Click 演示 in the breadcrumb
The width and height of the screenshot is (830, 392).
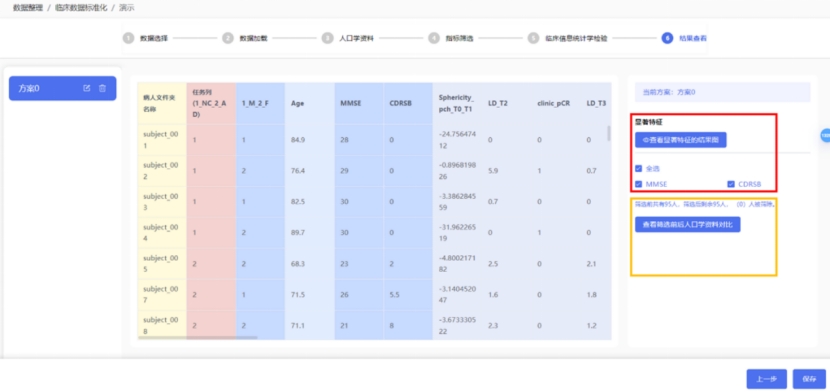click(x=127, y=8)
